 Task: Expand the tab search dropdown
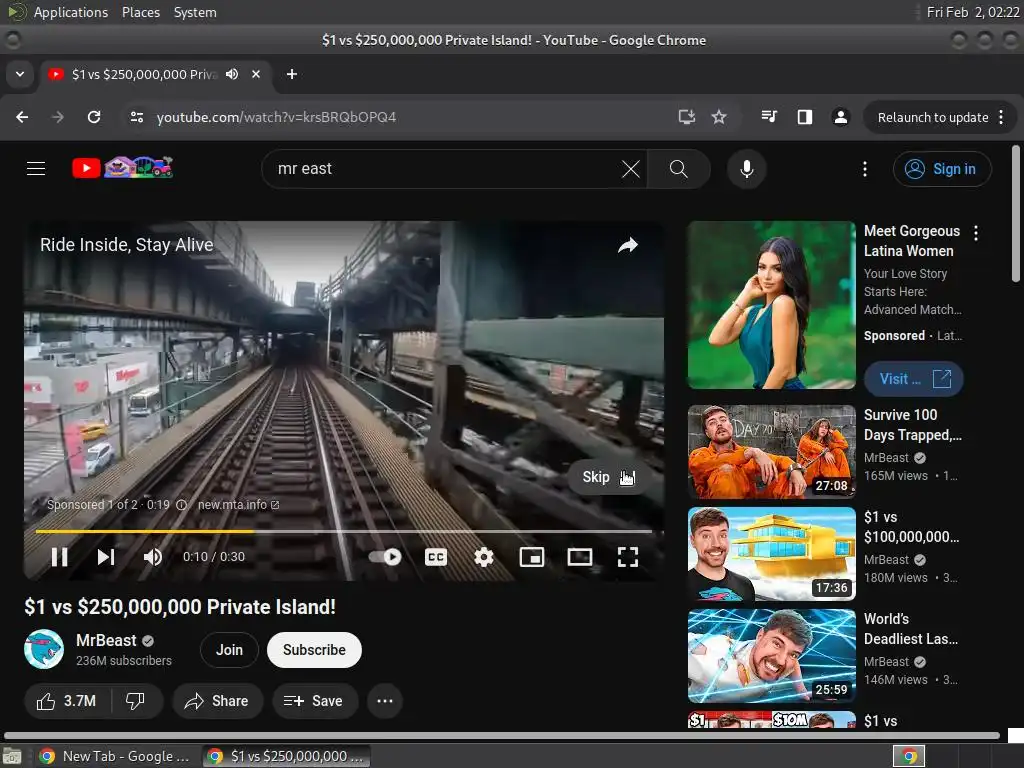tap(20, 74)
